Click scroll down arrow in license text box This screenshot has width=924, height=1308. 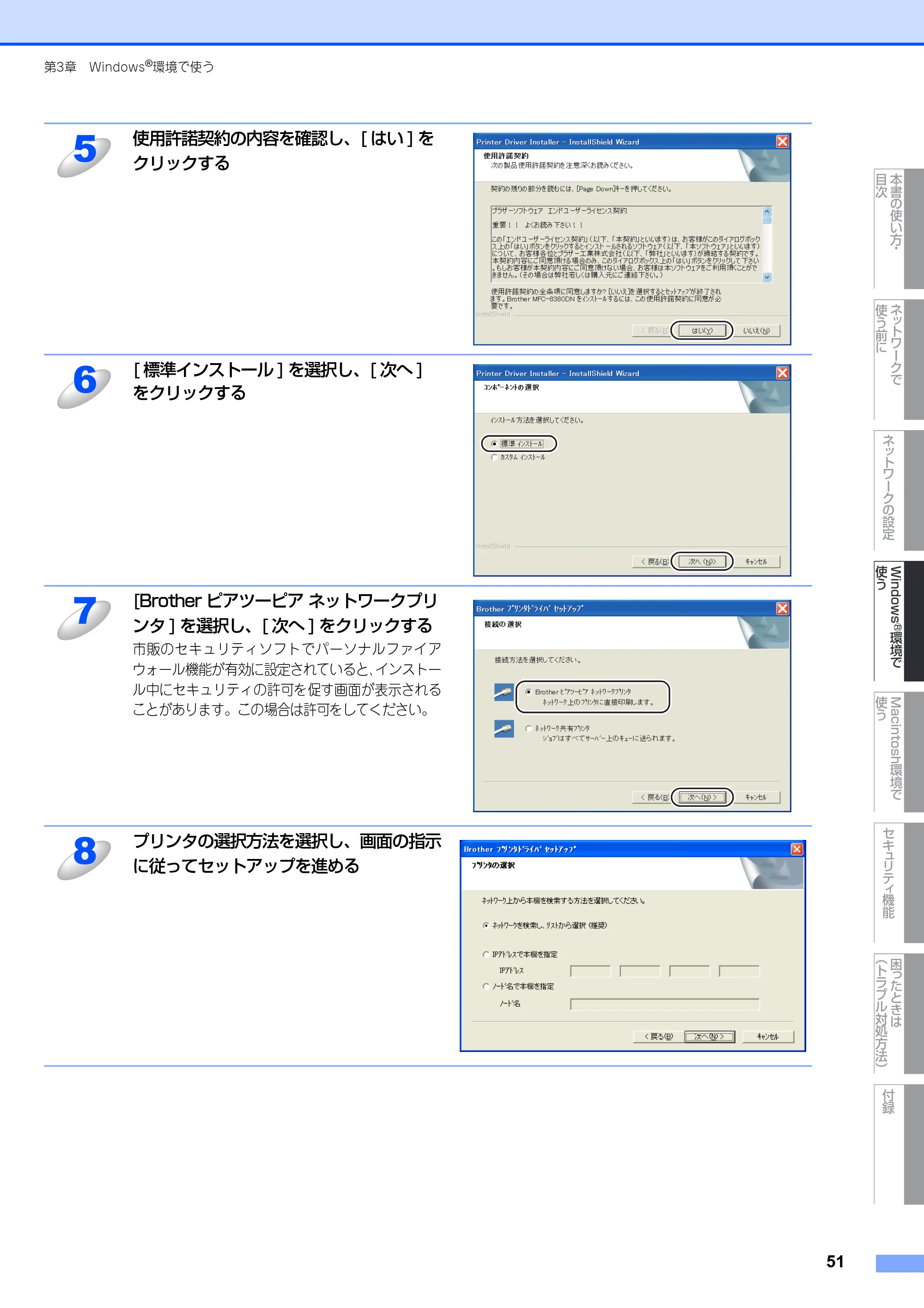tap(767, 277)
